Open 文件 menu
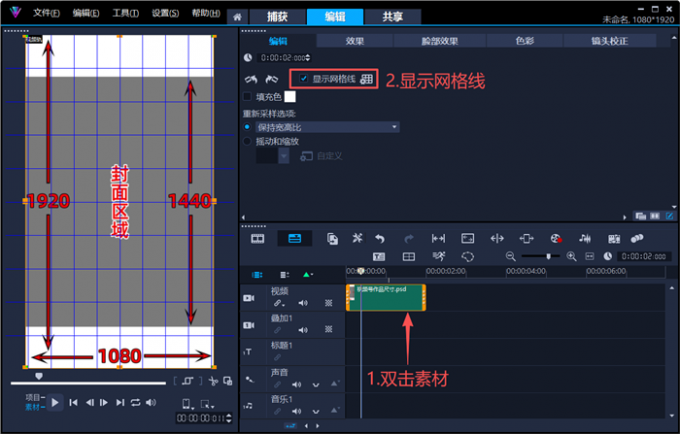This screenshot has height=434, width=680. point(46,13)
